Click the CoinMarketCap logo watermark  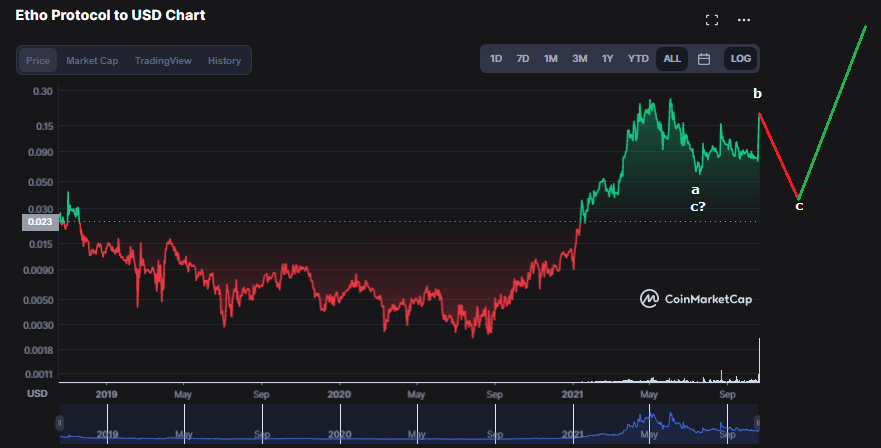coord(695,298)
